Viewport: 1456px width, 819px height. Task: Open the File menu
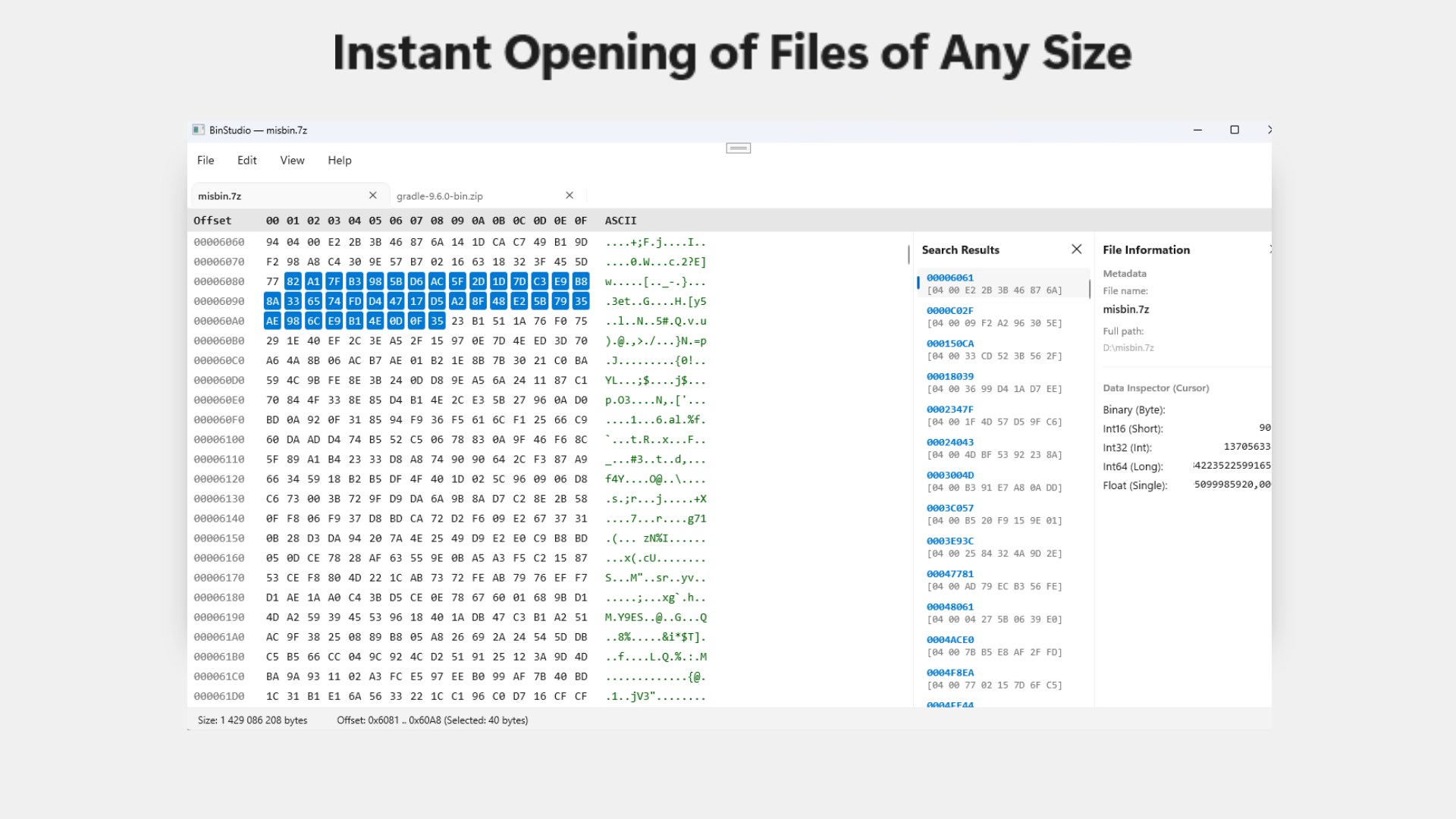(x=206, y=160)
